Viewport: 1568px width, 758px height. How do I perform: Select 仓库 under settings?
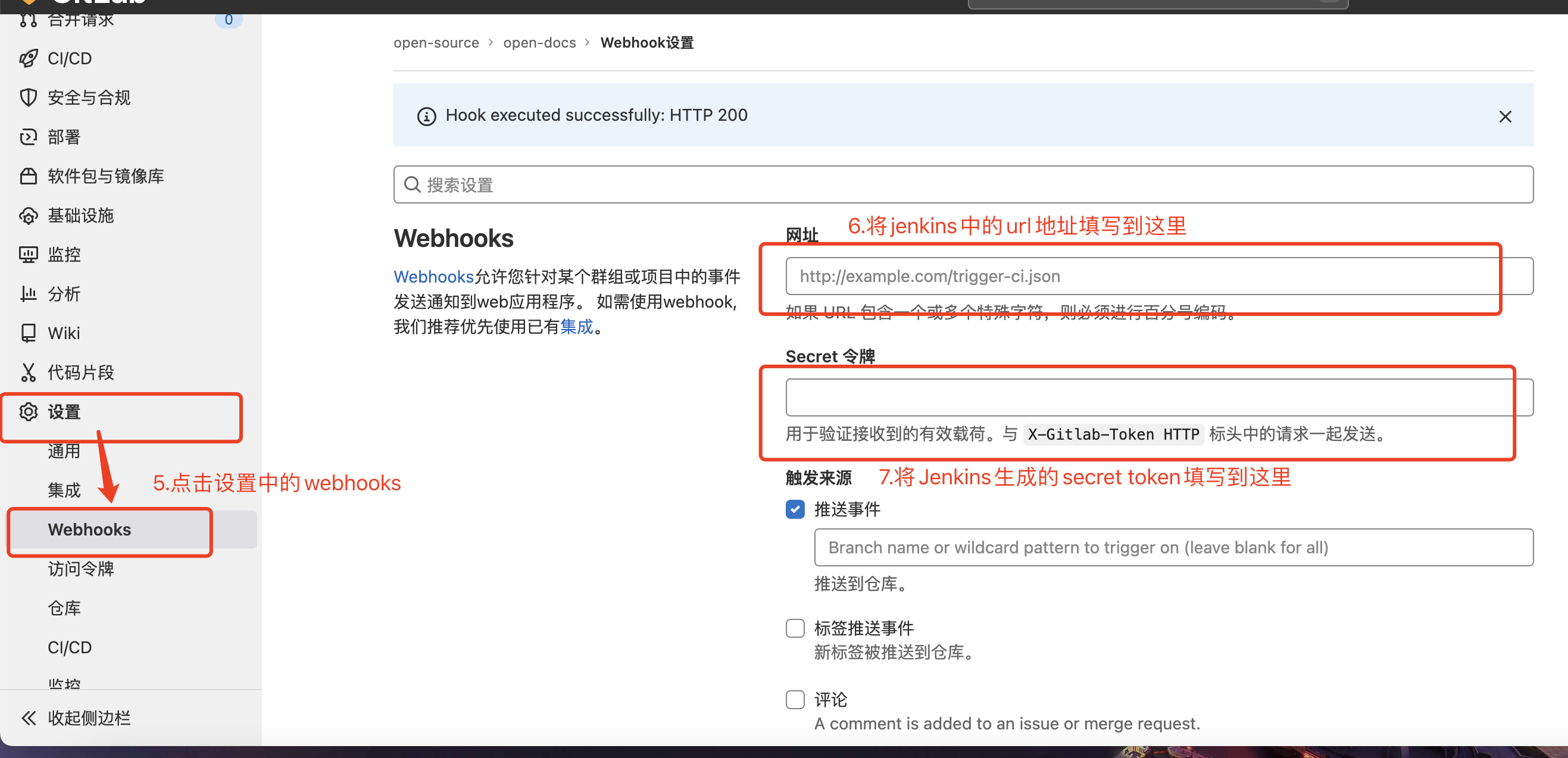tap(64, 607)
